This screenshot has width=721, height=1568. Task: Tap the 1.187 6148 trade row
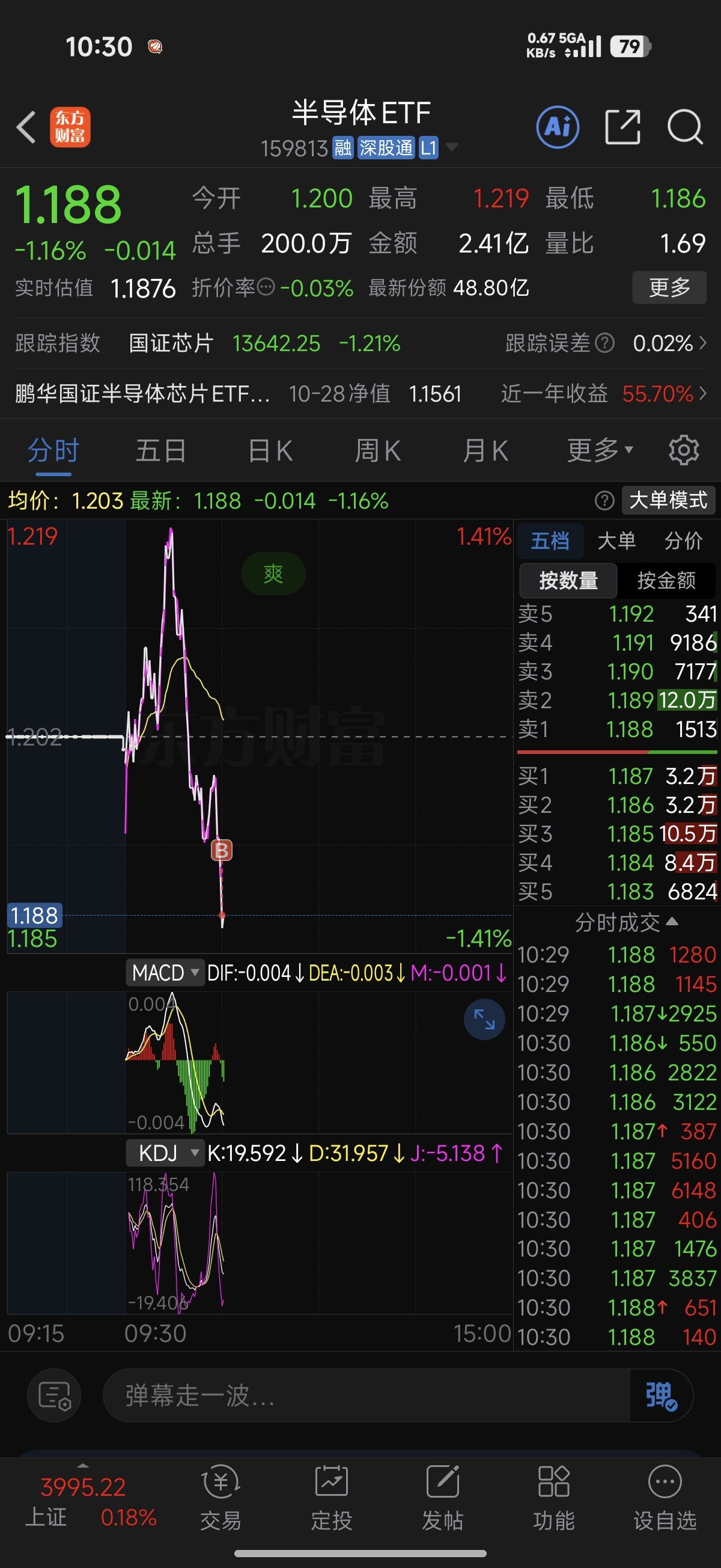617,1190
